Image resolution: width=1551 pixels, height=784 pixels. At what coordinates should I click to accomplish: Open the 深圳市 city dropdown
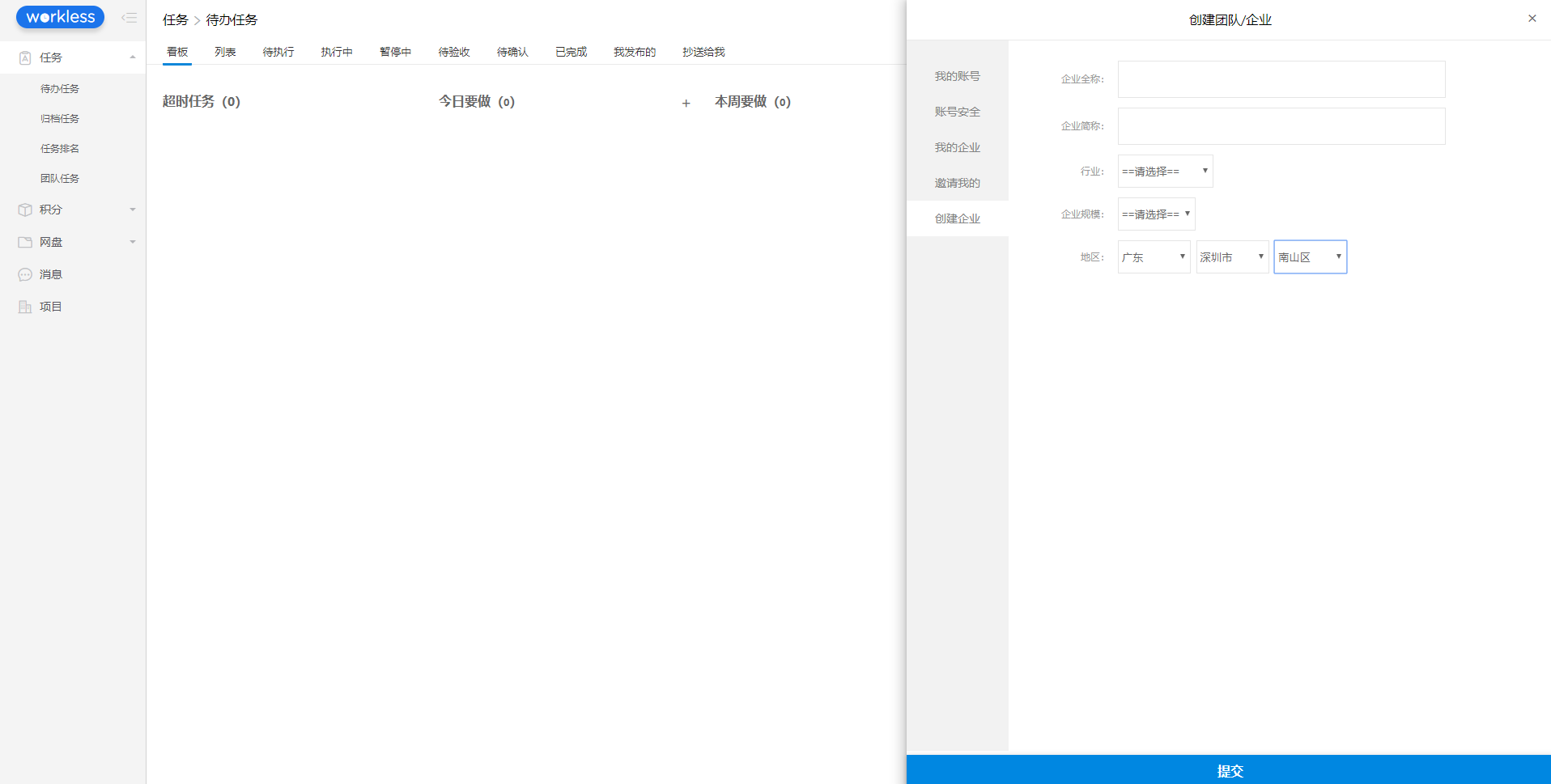pyautogui.click(x=1231, y=256)
